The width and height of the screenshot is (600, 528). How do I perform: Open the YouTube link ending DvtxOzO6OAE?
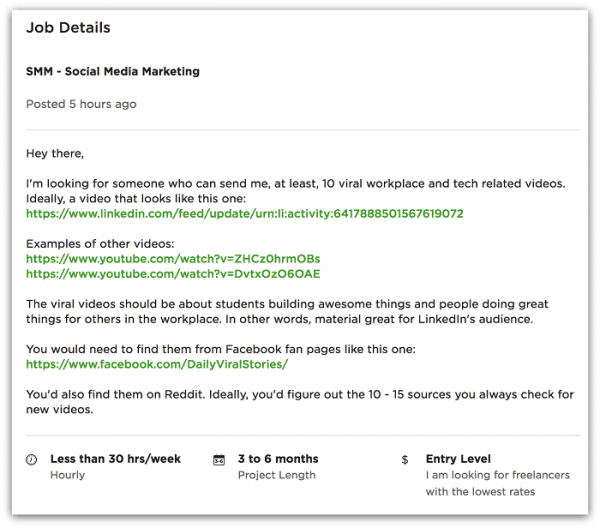click(x=173, y=274)
